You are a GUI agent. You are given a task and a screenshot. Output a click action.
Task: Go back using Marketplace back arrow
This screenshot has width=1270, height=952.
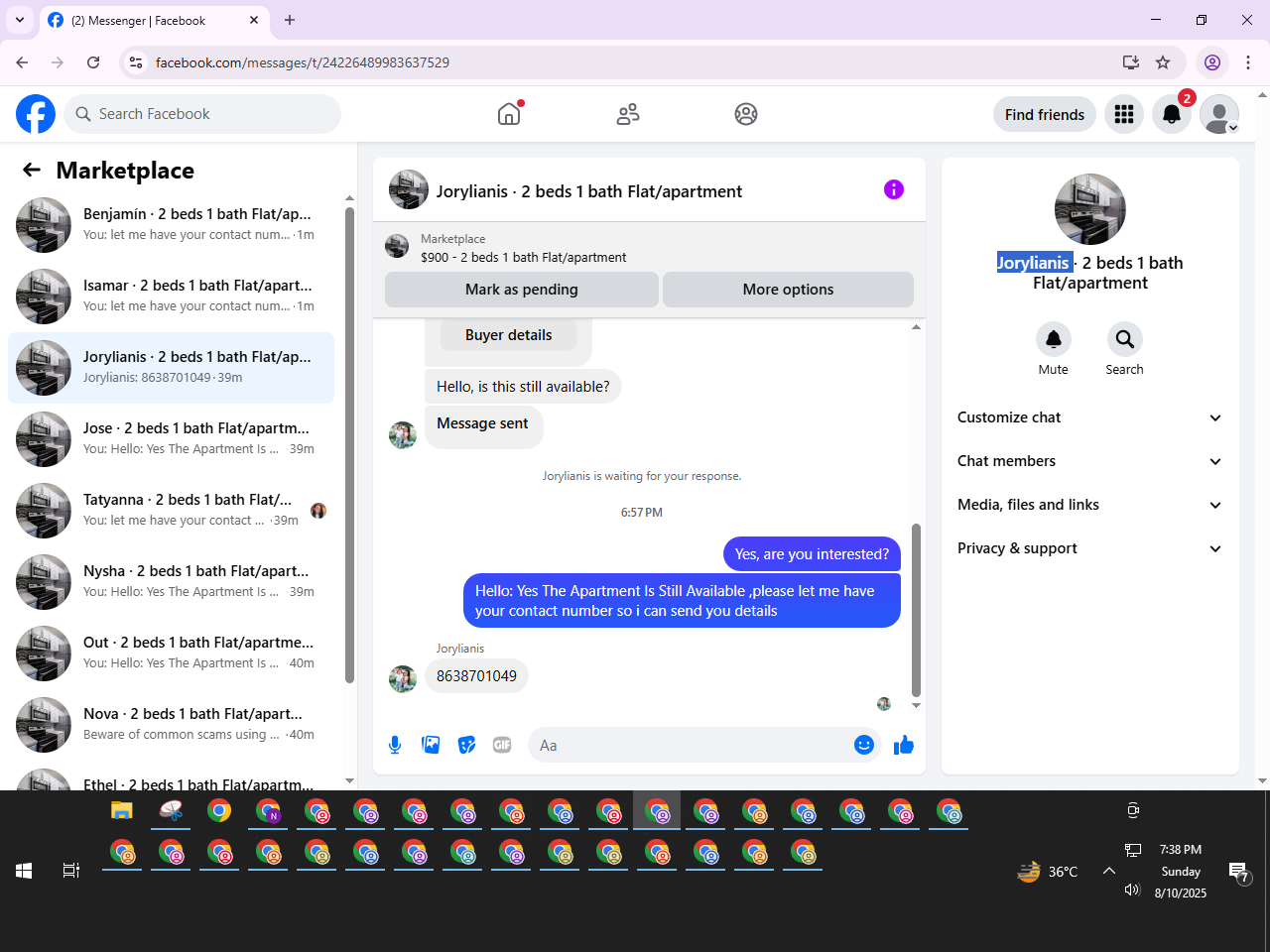(x=32, y=171)
